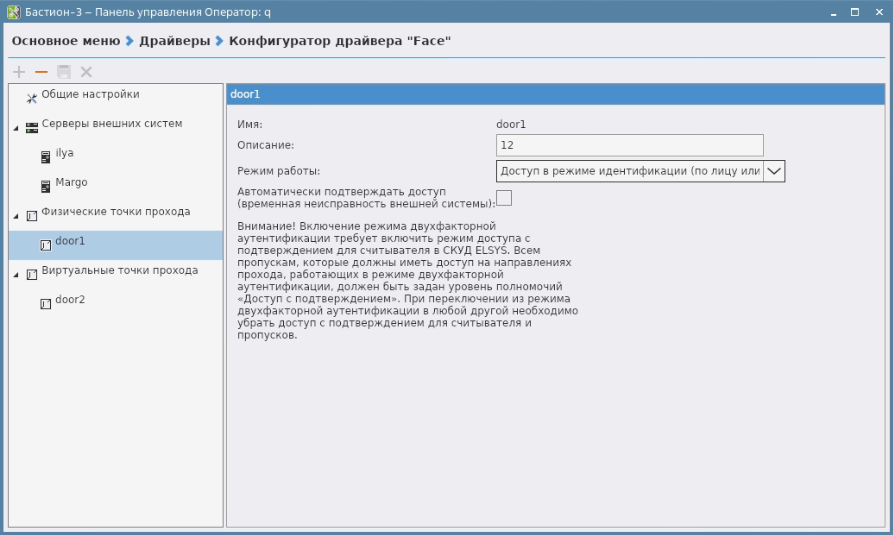Screen dimensions: 893x535
Task: Click the Cancel (X) toolbar icon
Action: [x=86, y=72]
